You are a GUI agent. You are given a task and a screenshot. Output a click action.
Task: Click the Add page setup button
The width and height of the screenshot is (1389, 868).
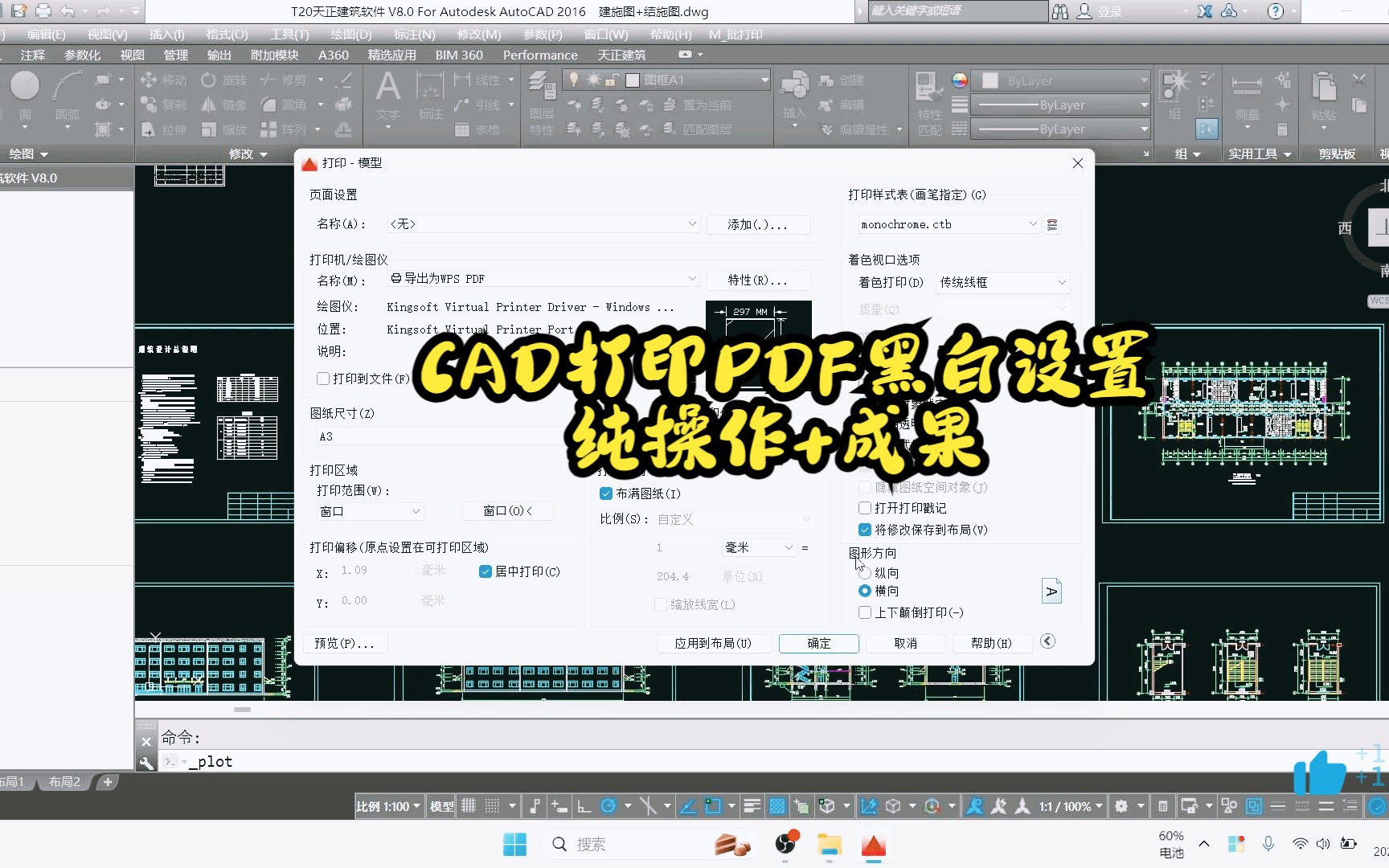point(758,225)
